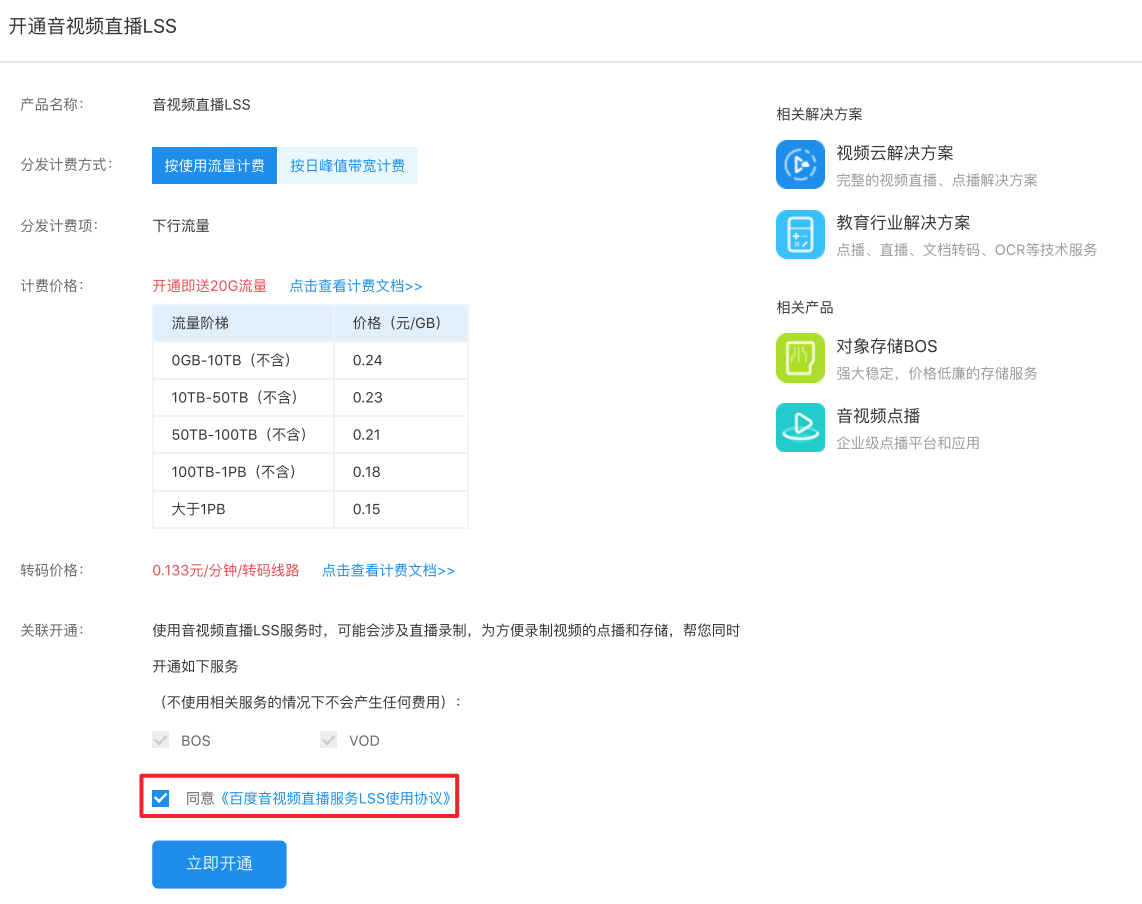
Task: Click the 相关产品 section heading
Action: [805, 307]
